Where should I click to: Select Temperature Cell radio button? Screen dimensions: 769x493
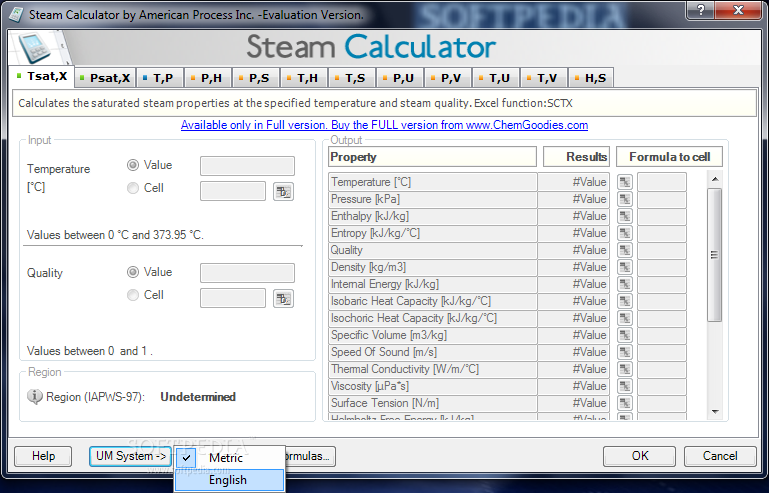[132, 188]
